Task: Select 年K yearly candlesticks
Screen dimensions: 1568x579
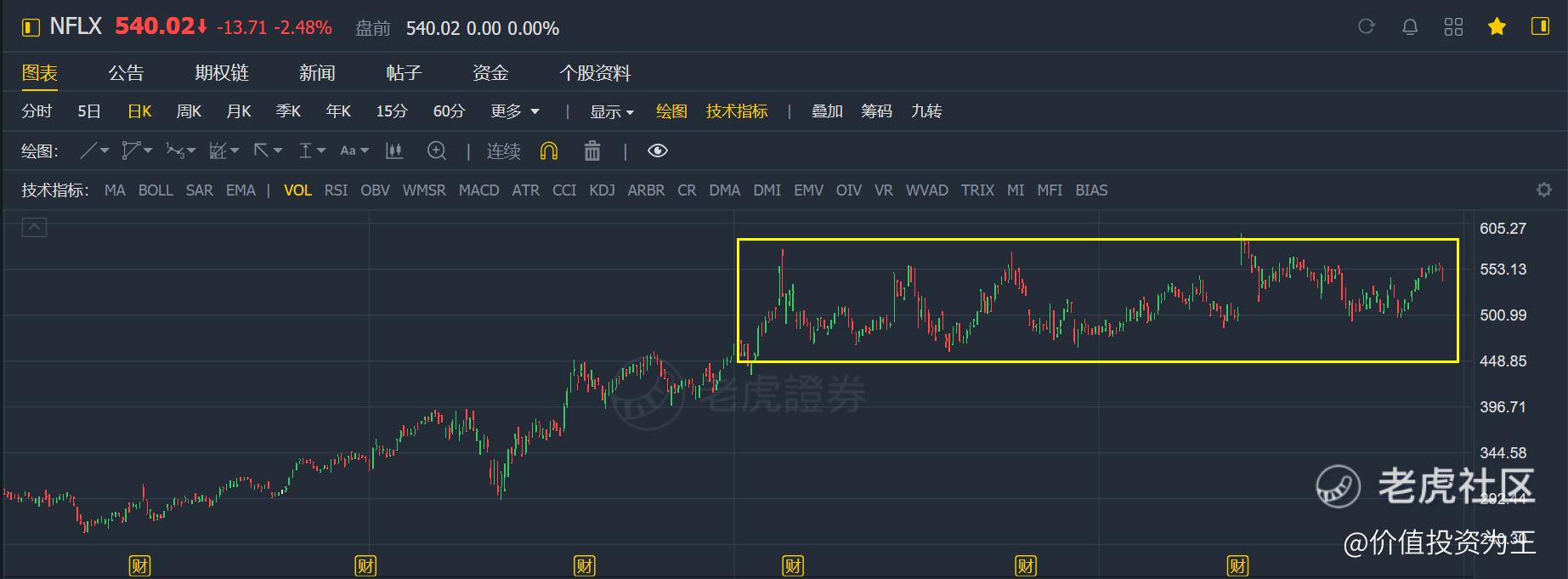Action: pyautogui.click(x=338, y=111)
